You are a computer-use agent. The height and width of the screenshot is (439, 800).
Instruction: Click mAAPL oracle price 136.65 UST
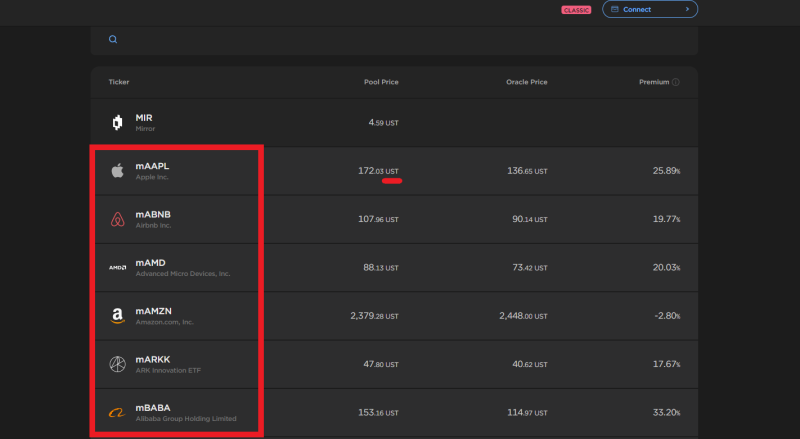[x=527, y=170]
